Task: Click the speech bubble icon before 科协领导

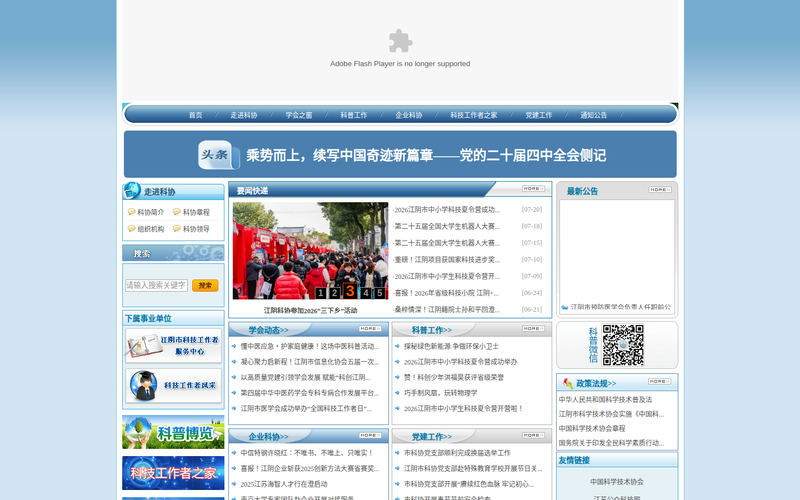Action: pos(177,229)
